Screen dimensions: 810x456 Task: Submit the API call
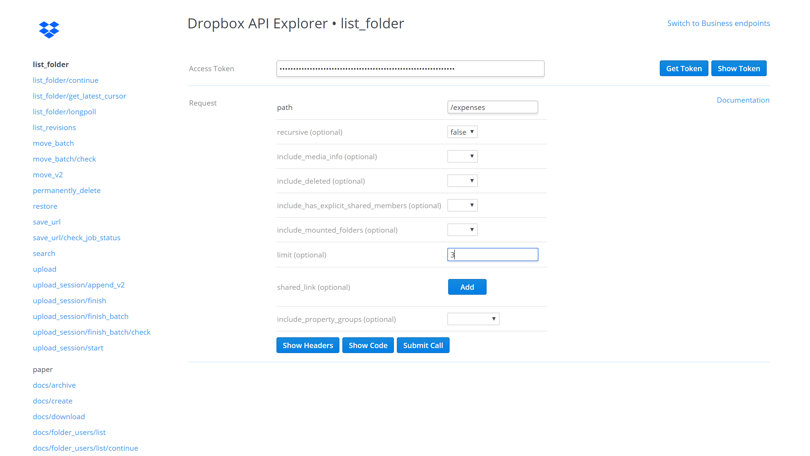coord(423,345)
